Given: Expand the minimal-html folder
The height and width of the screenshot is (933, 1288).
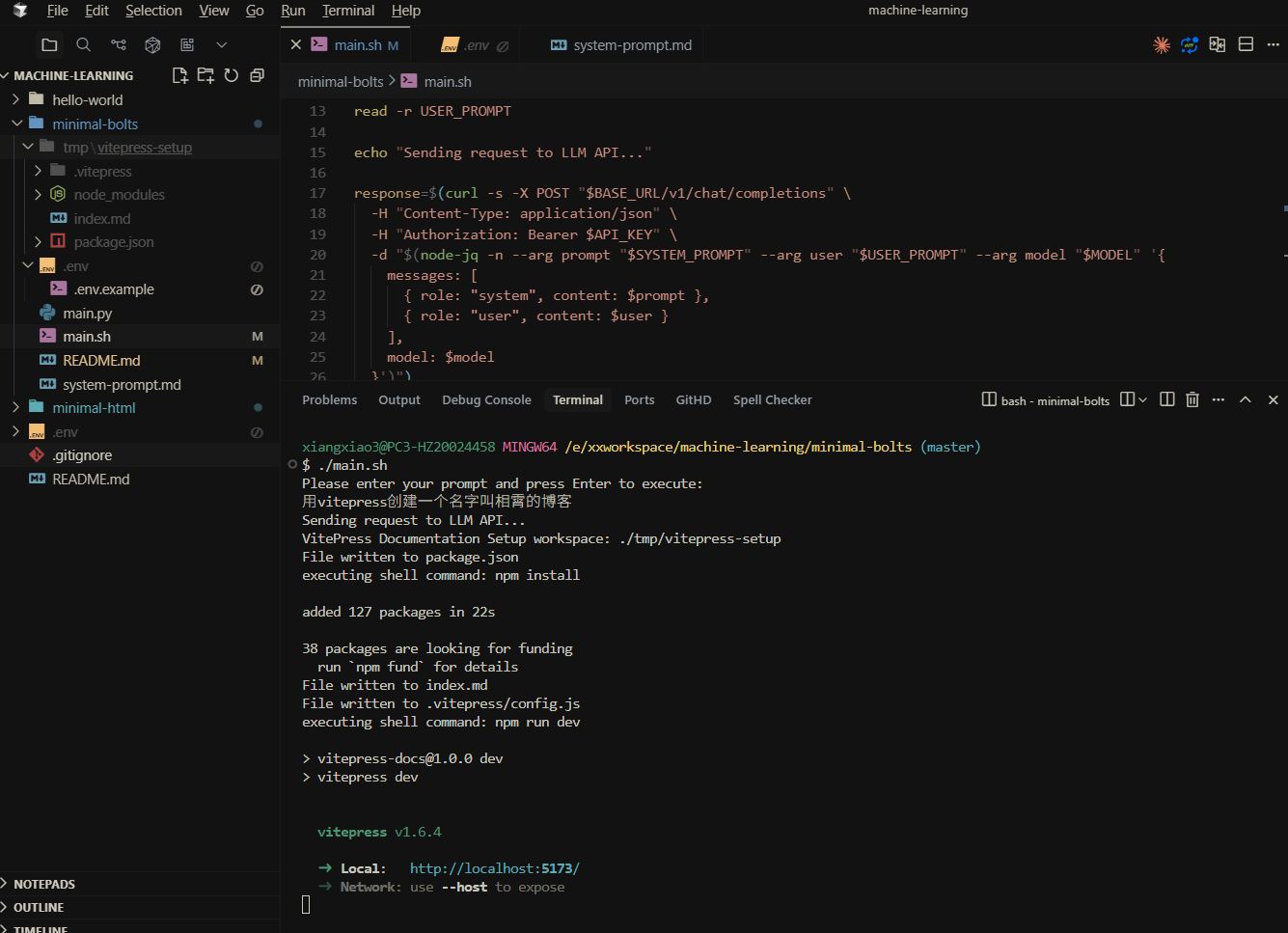Looking at the screenshot, I should 15,407.
